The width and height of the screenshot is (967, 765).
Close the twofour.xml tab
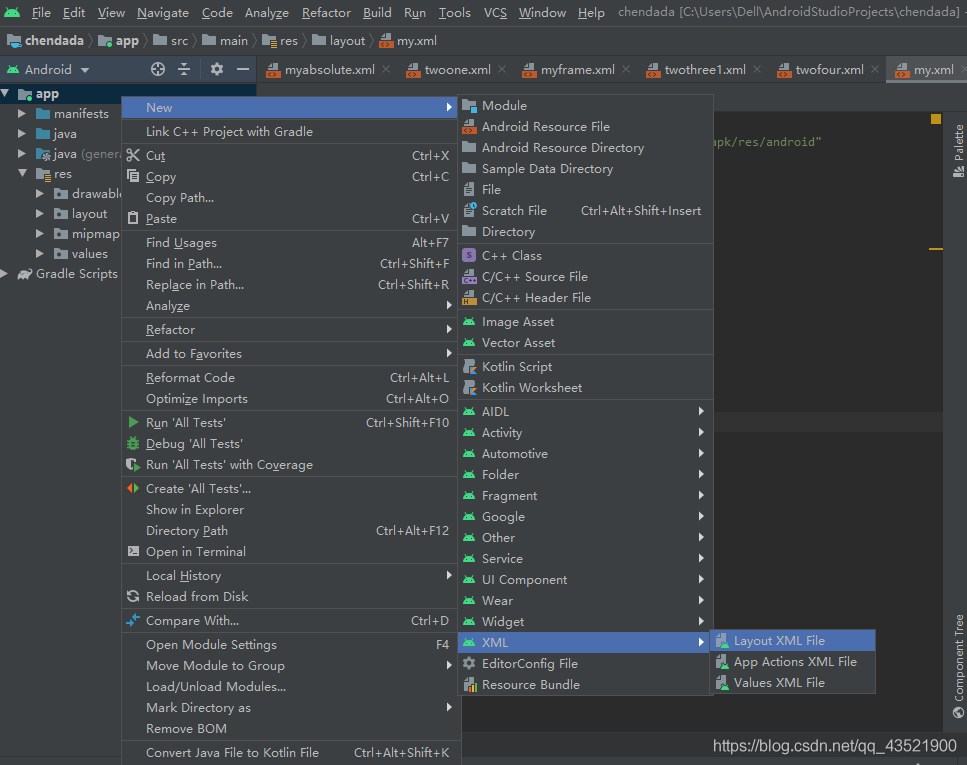click(875, 69)
